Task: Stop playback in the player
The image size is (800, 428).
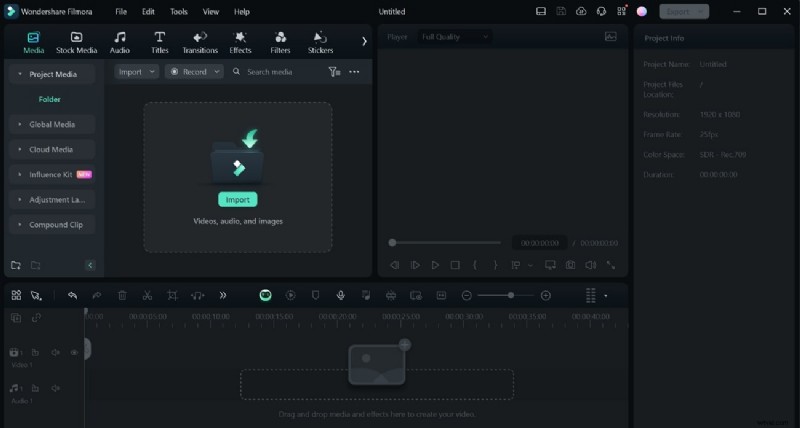Action: (x=455, y=265)
